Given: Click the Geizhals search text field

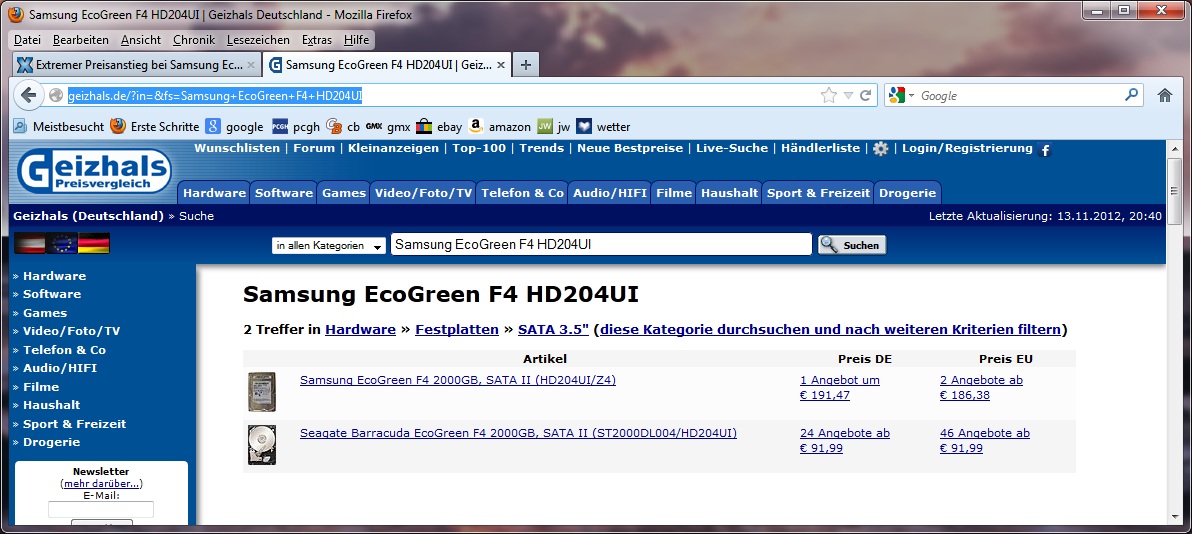Looking at the screenshot, I should [601, 245].
